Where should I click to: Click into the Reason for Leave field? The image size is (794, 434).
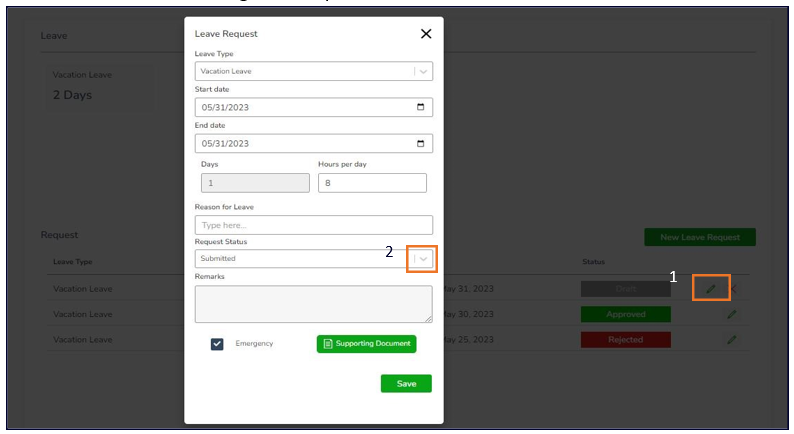click(x=313, y=225)
